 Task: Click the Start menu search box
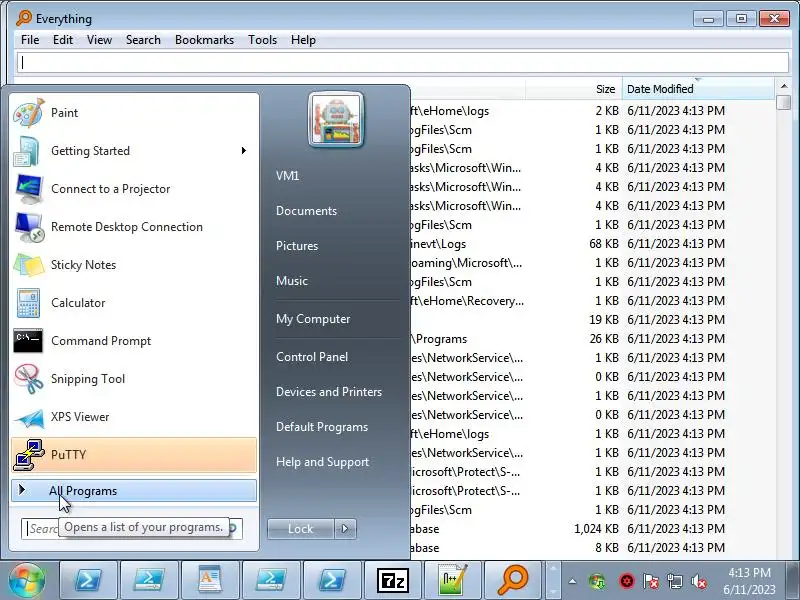[x=132, y=529]
